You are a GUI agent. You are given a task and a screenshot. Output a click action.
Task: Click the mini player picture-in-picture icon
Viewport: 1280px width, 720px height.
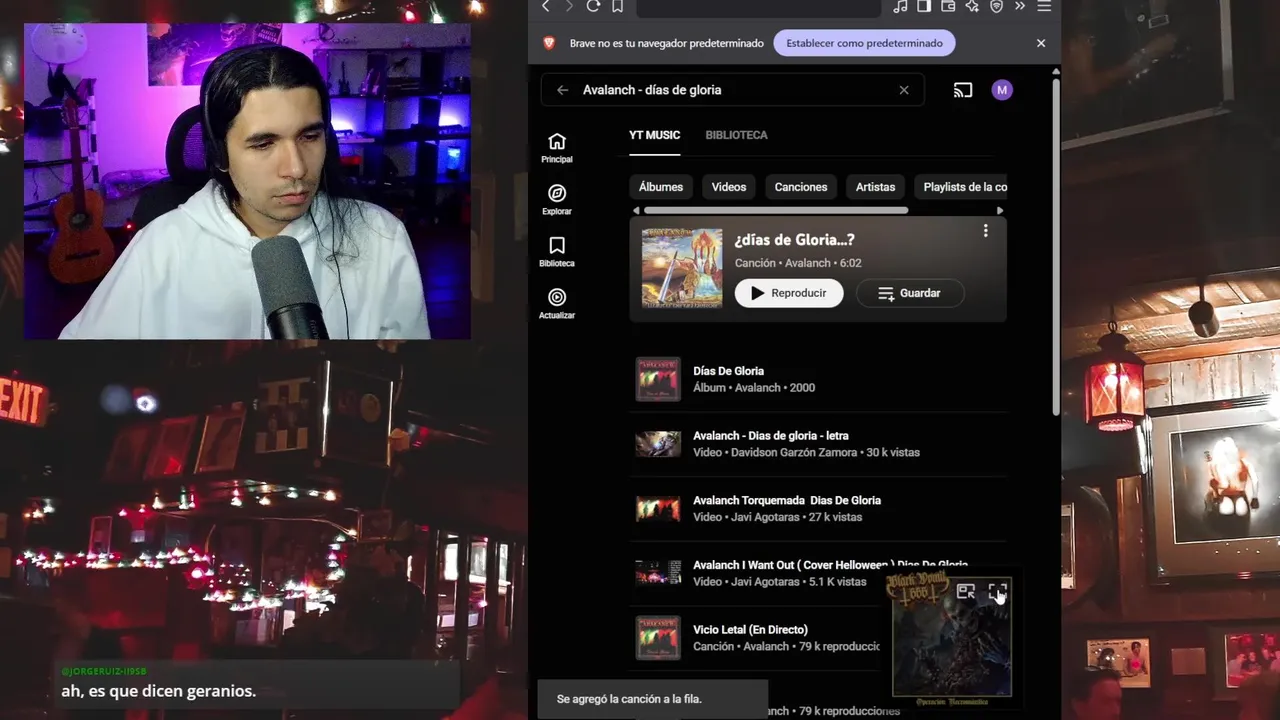966,592
